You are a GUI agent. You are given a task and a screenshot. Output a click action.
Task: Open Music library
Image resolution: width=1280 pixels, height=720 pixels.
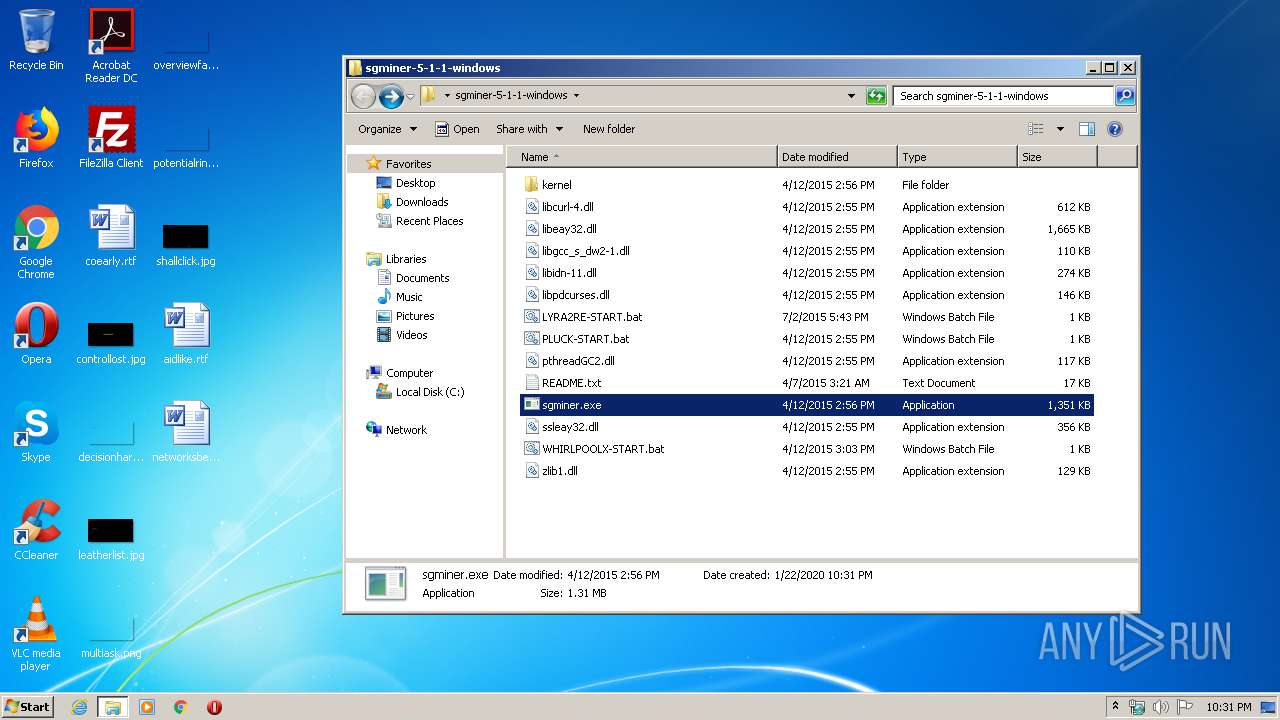click(x=400, y=297)
